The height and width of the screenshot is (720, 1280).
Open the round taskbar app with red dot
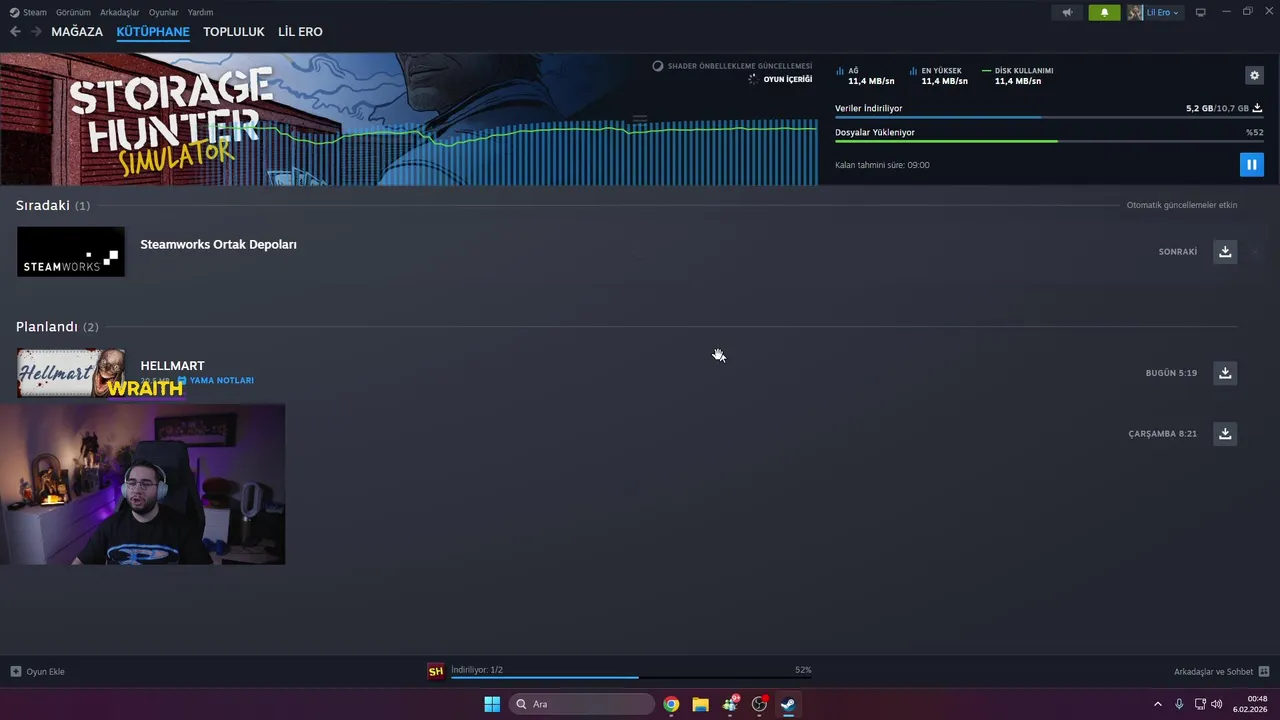point(759,704)
